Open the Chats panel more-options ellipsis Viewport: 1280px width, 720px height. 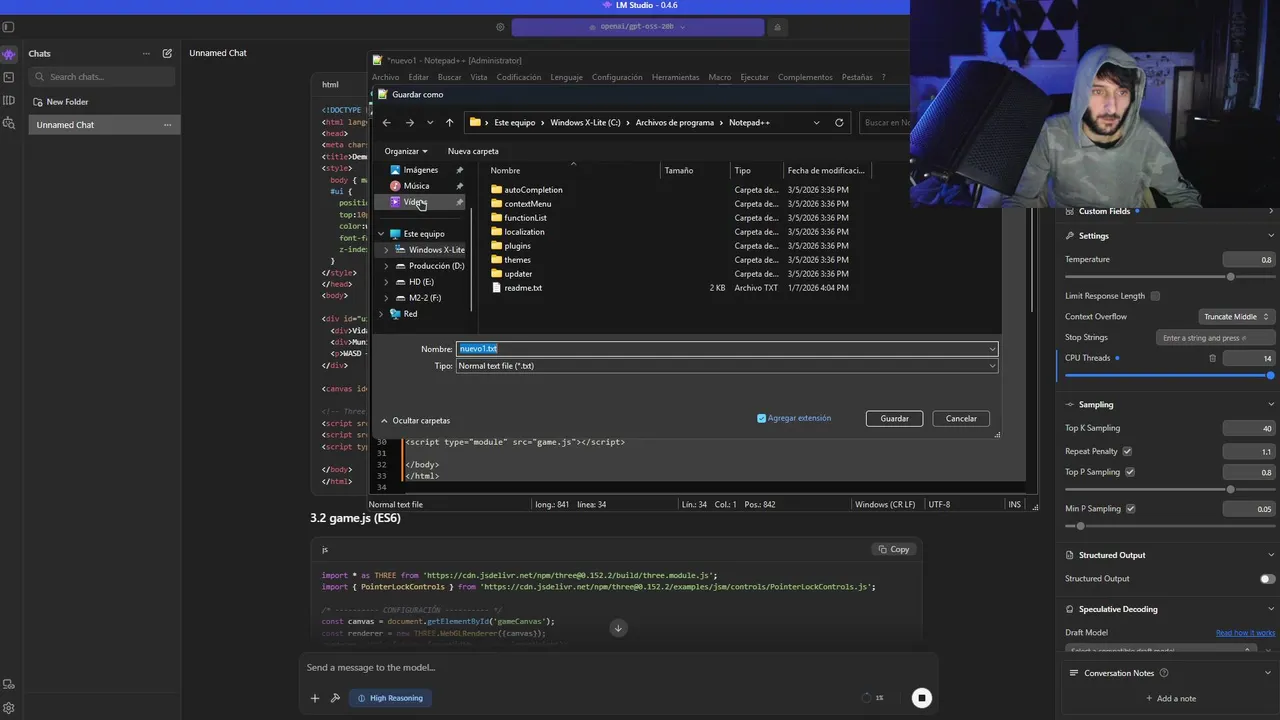pyautogui.click(x=146, y=53)
